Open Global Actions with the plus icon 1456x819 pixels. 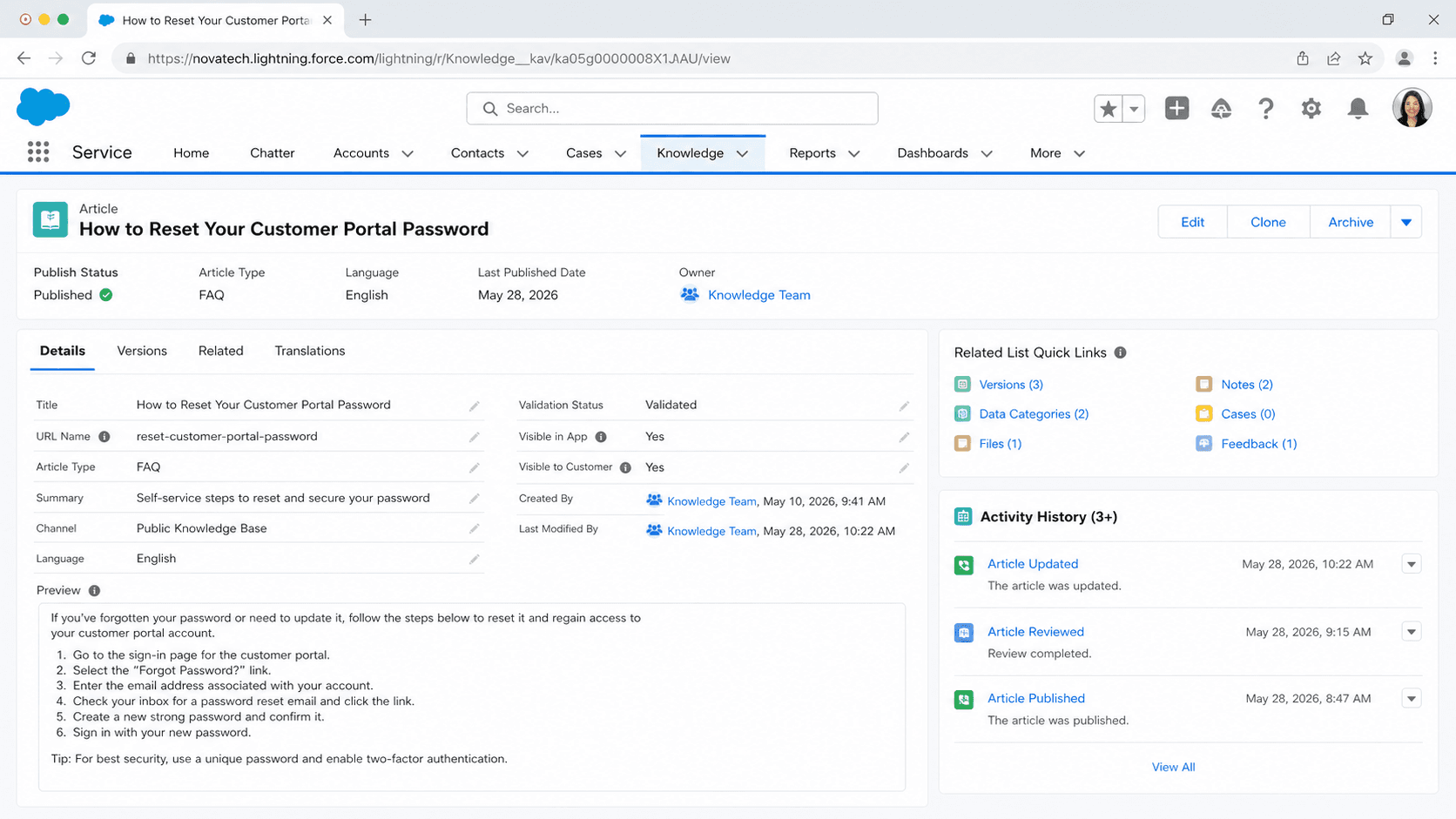coord(1176,108)
